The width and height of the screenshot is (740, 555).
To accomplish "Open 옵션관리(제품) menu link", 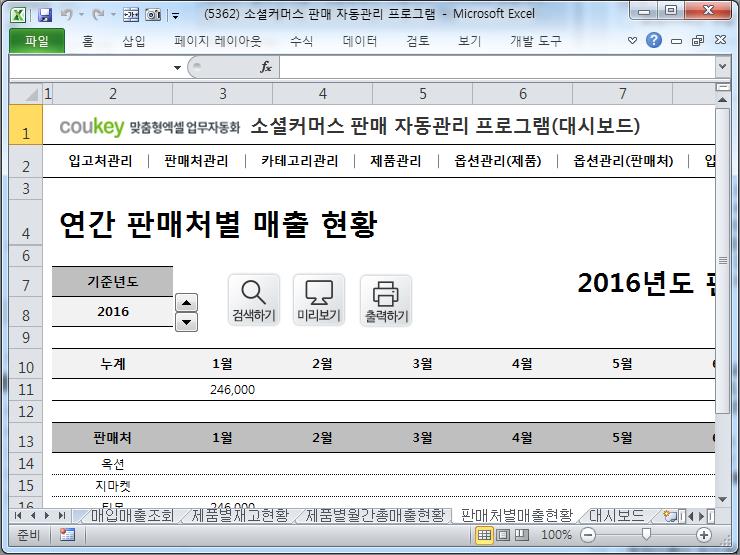I will [x=498, y=161].
